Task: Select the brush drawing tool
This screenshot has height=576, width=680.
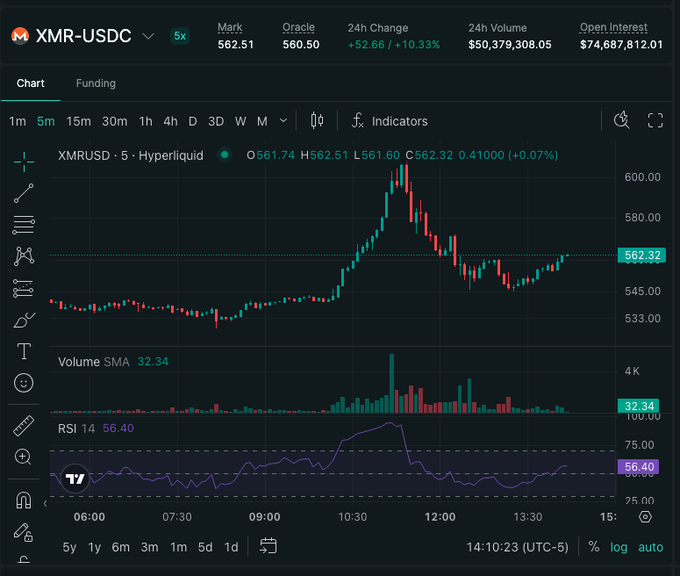Action: [x=24, y=320]
